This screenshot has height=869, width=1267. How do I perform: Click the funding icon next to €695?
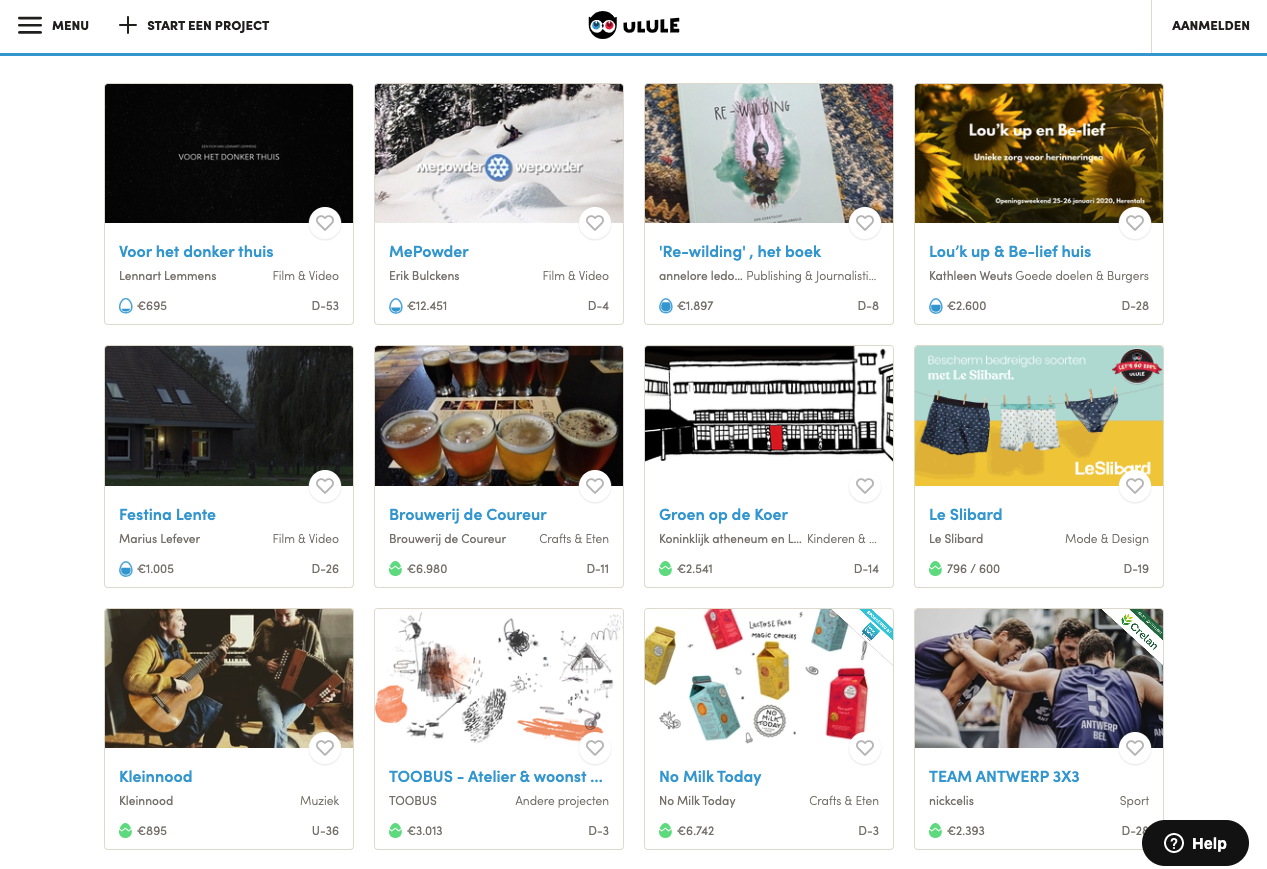[126, 306]
